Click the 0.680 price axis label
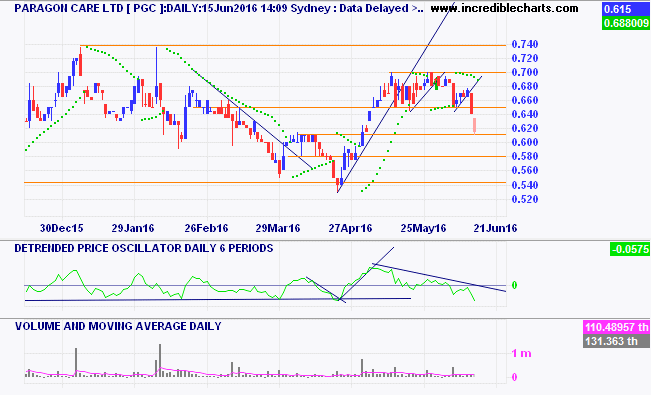Image resolution: width=651 pixels, height=395 pixels. pyautogui.click(x=525, y=86)
